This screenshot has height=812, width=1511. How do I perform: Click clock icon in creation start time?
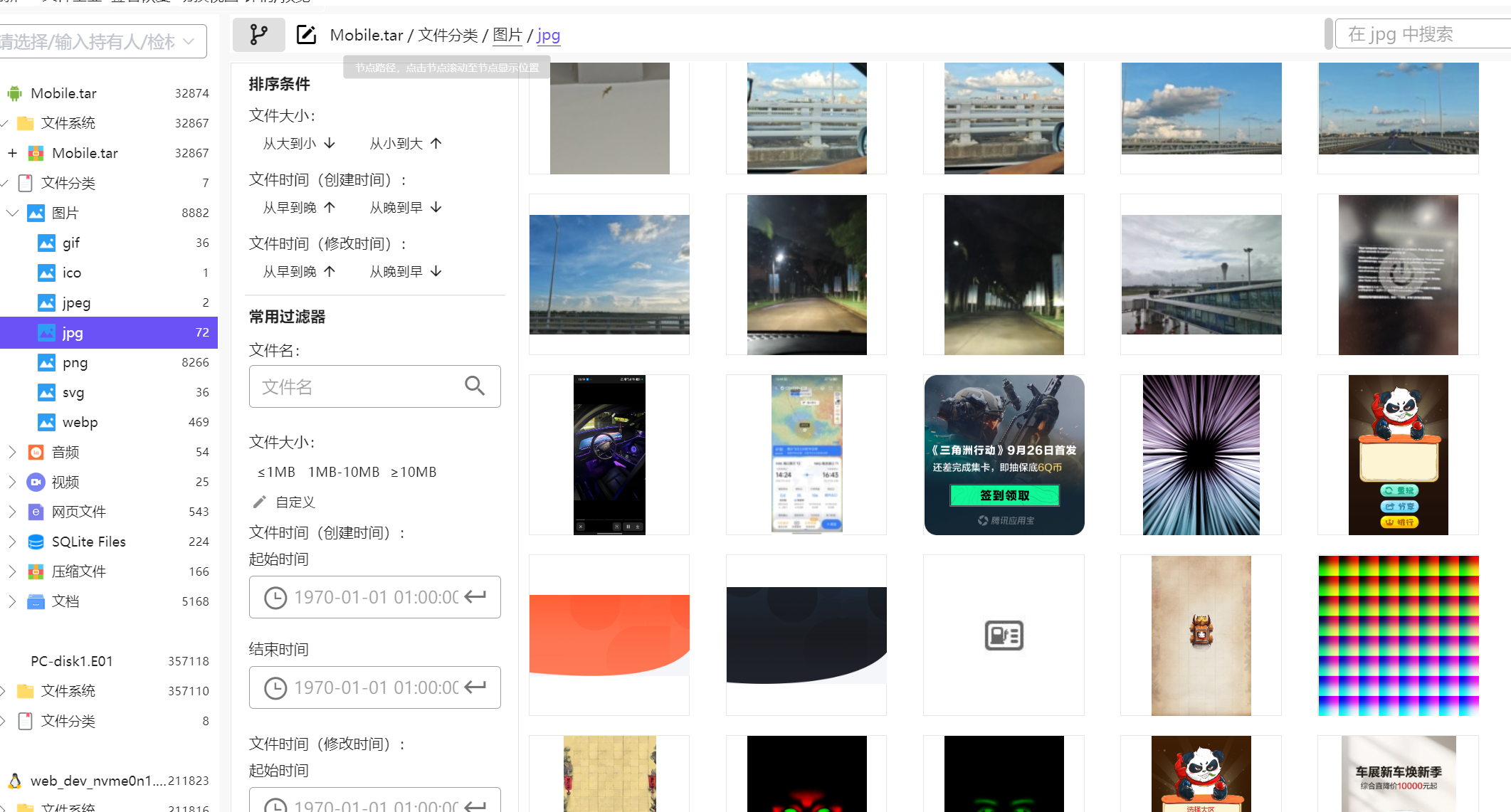tap(275, 597)
